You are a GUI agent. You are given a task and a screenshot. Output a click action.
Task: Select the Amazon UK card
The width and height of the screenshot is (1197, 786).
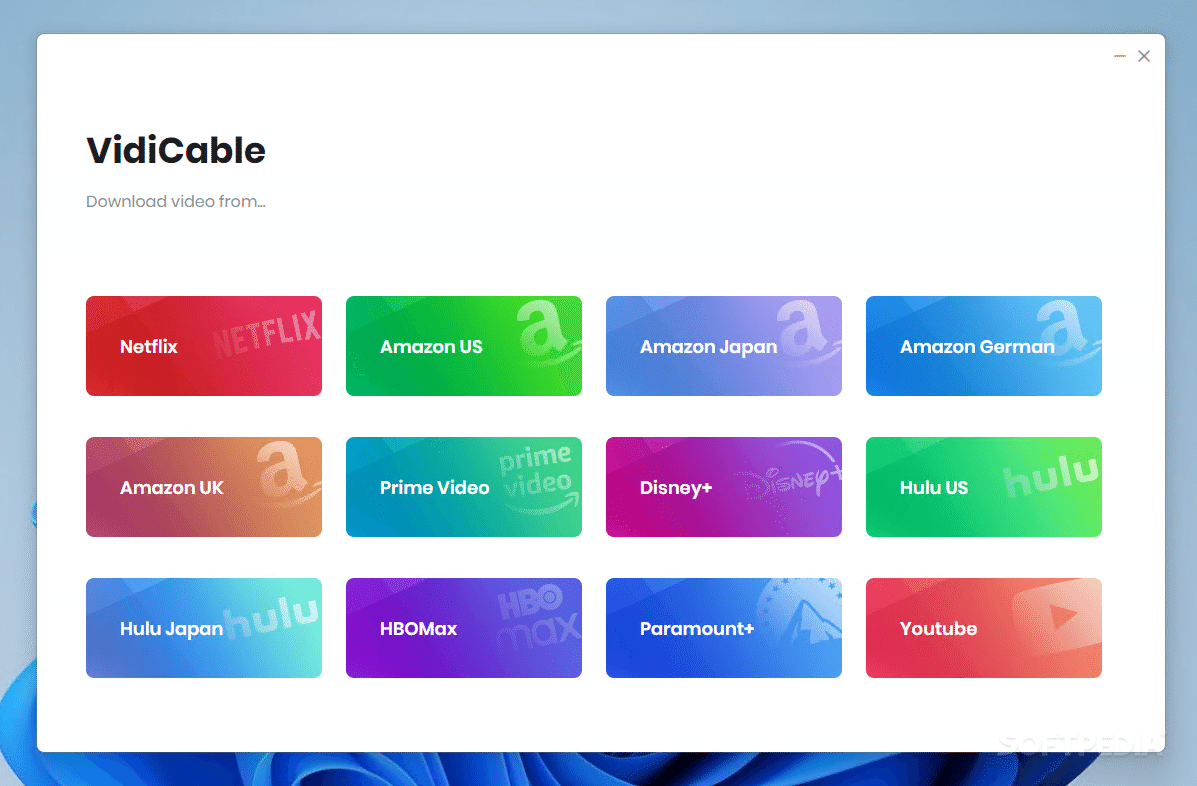tap(204, 487)
